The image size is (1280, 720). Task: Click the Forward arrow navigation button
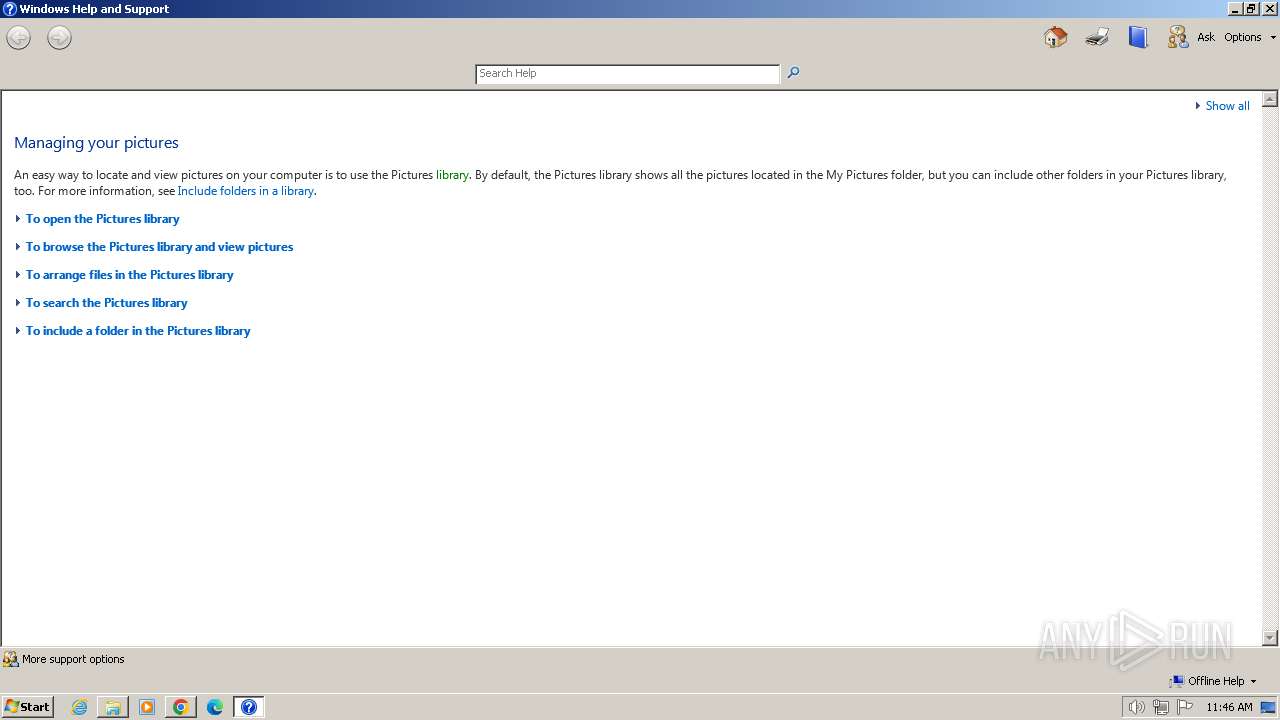tap(59, 38)
